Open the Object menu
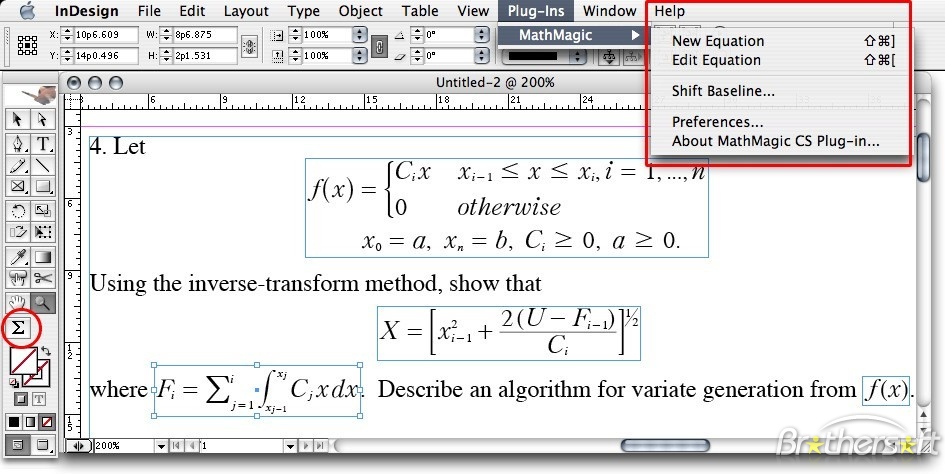Screen dimensions: 945x474 pyautogui.click(x=360, y=11)
